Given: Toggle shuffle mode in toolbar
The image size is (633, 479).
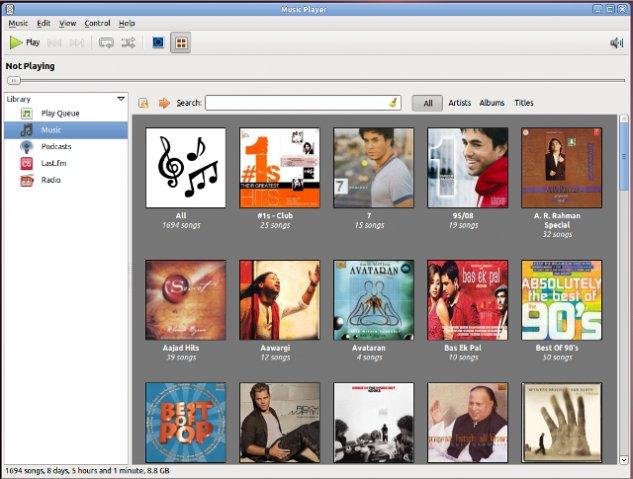Looking at the screenshot, I should point(128,43).
